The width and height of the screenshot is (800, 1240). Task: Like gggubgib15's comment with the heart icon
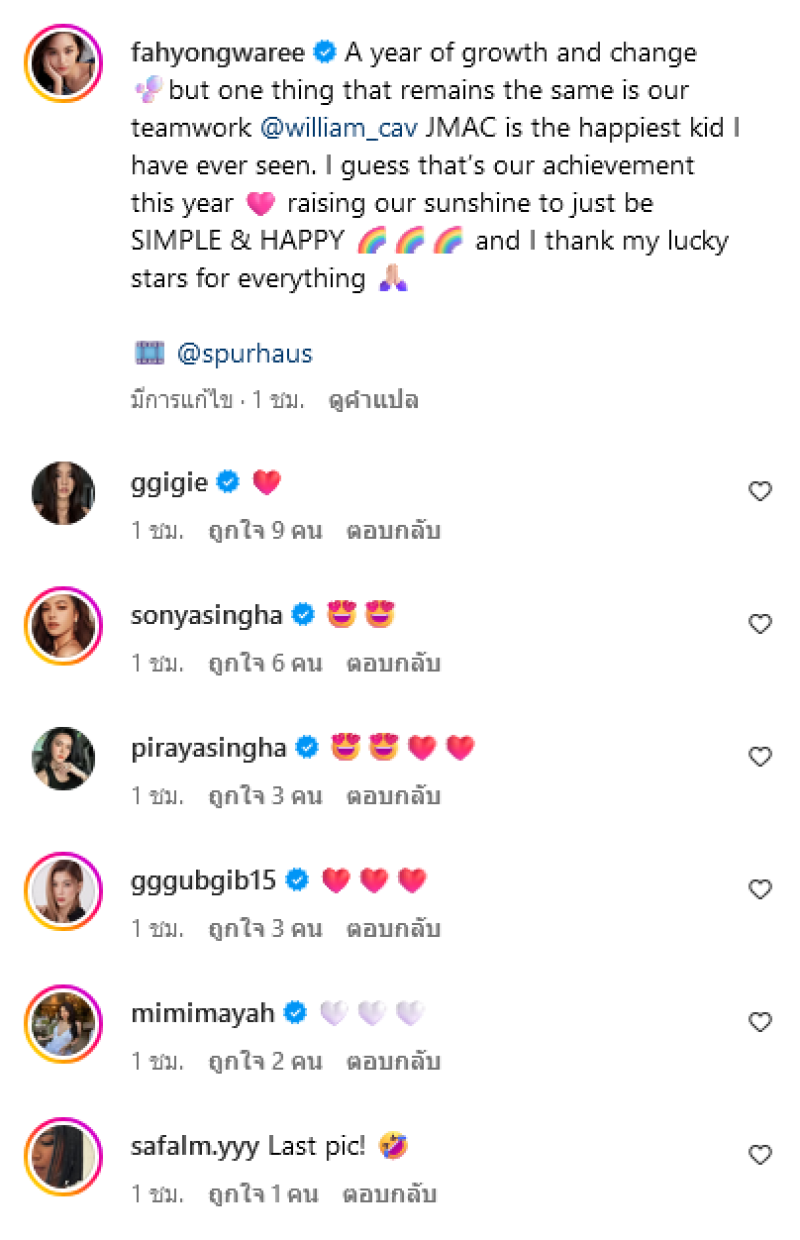coord(760,889)
